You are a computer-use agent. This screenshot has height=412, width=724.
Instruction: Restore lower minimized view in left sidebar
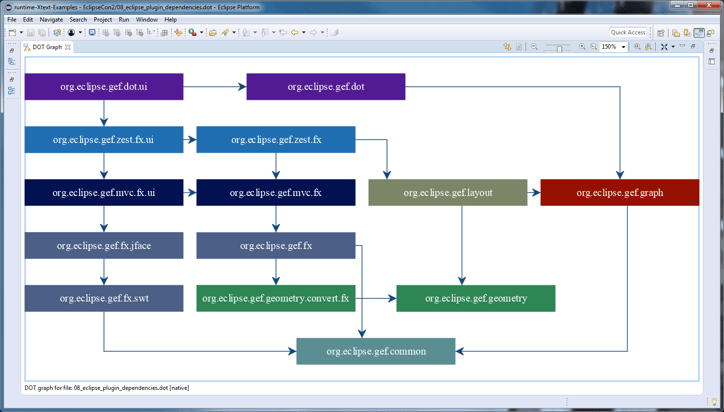point(12,80)
